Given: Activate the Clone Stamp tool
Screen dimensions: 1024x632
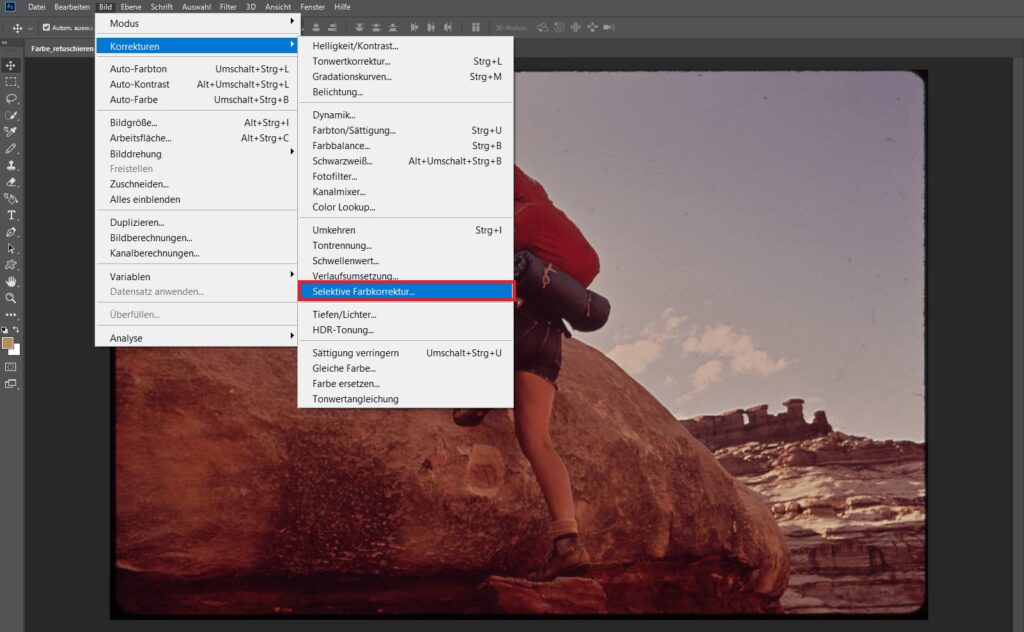Looking at the screenshot, I should click(x=11, y=165).
